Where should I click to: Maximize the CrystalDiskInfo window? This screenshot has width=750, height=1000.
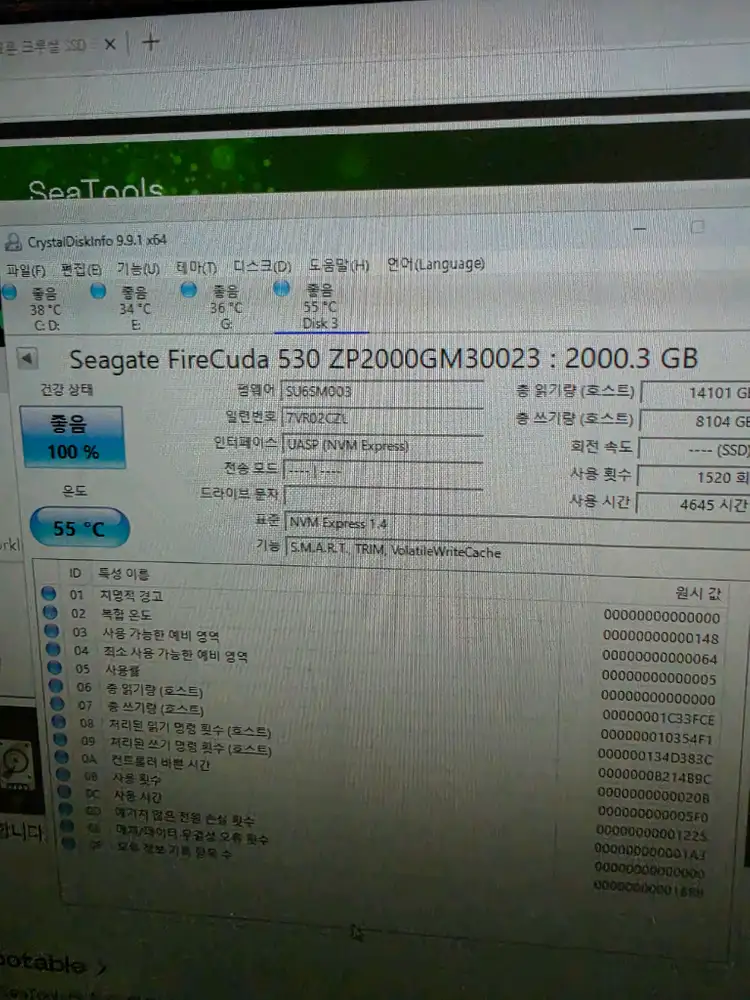tap(697, 226)
